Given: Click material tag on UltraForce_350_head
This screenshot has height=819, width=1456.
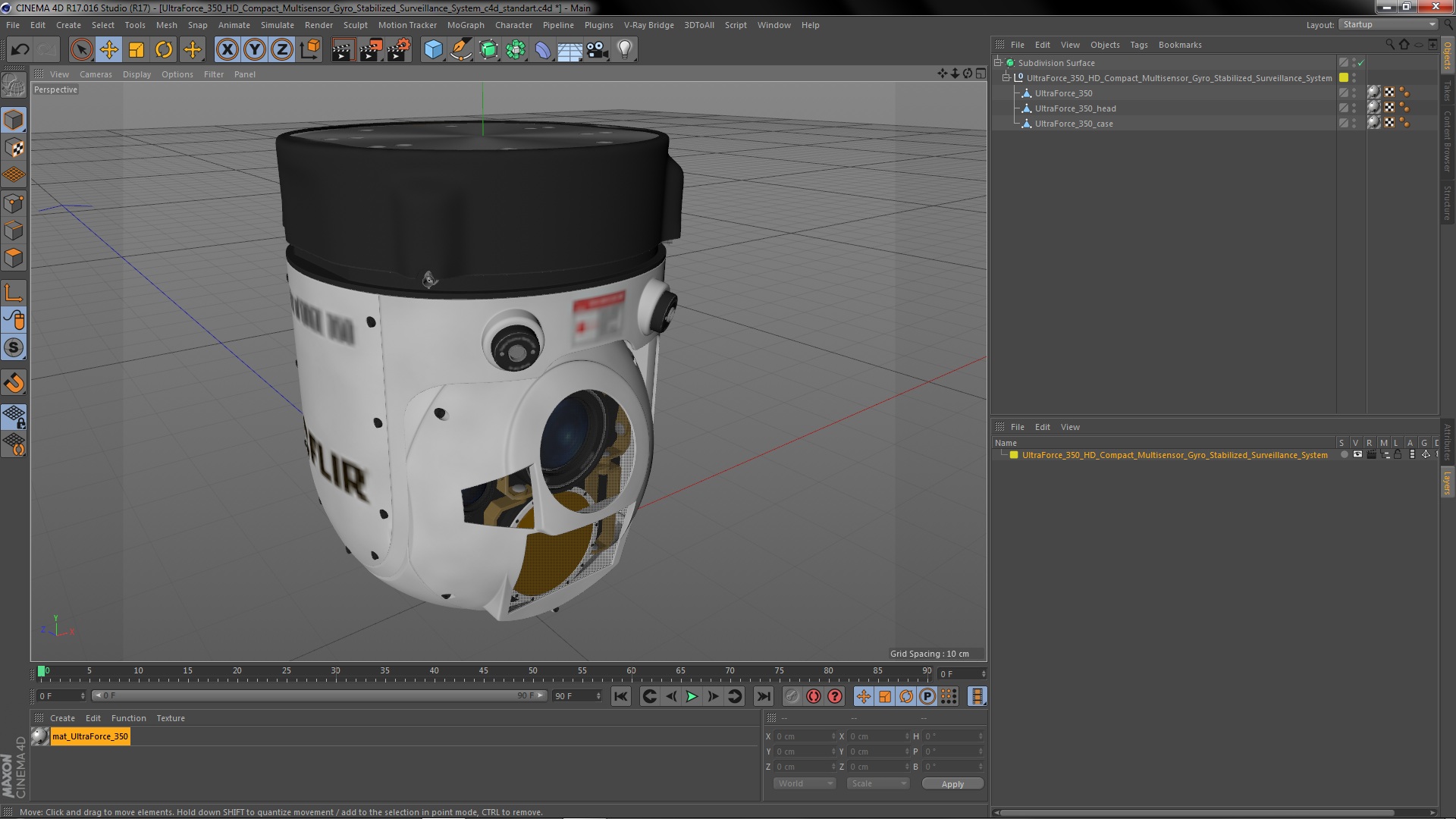Looking at the screenshot, I should tap(1374, 108).
